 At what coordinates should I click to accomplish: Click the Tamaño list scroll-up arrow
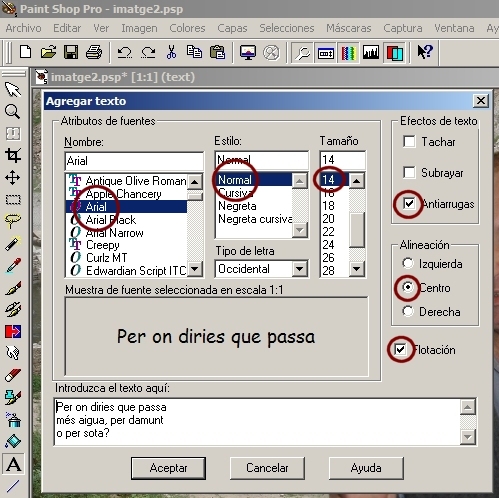357,181
